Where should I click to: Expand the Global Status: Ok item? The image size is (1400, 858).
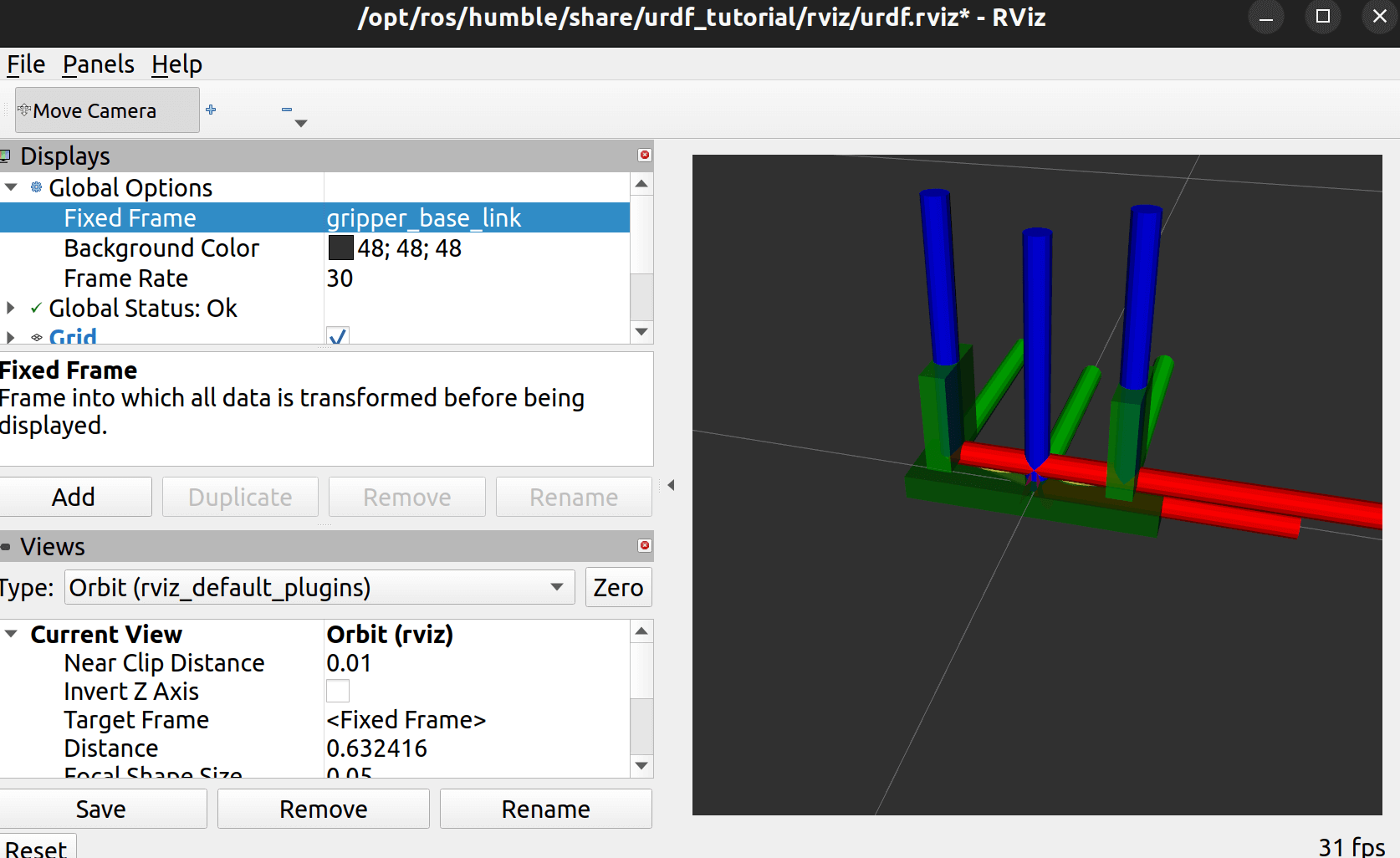pos(11,308)
